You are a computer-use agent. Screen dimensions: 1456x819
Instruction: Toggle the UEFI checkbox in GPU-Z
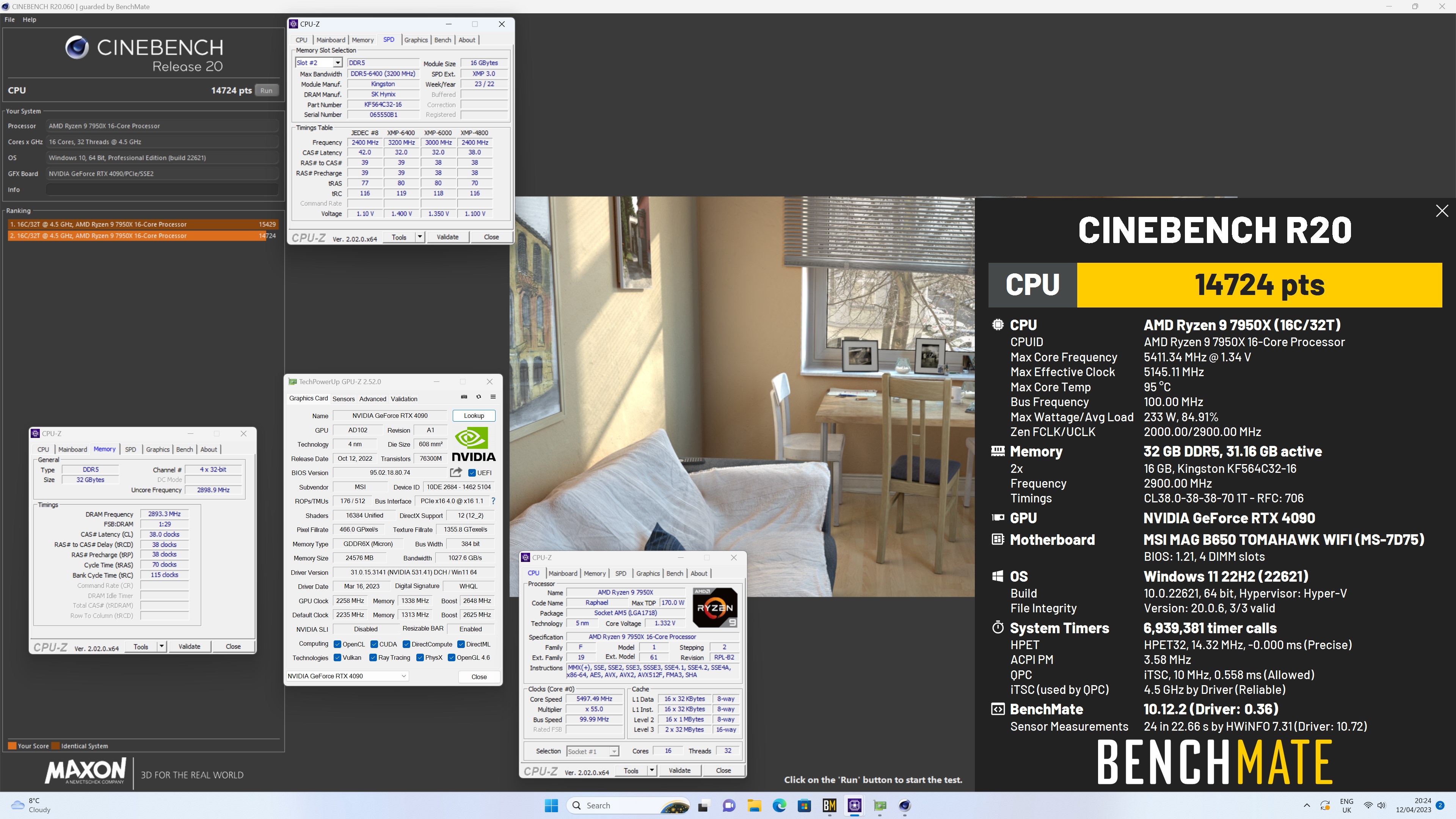[x=472, y=473]
